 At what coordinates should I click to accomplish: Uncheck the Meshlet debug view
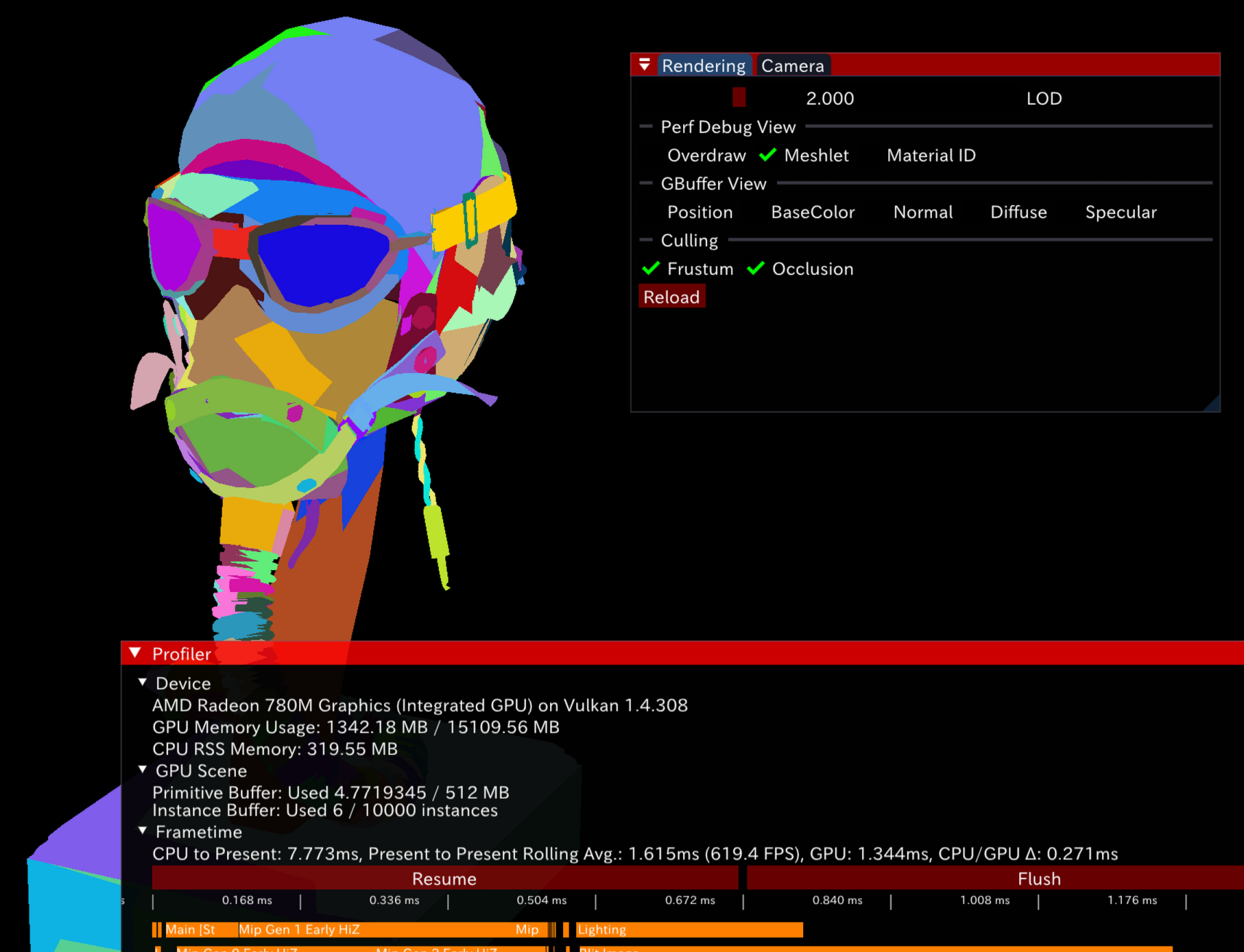[x=767, y=156]
